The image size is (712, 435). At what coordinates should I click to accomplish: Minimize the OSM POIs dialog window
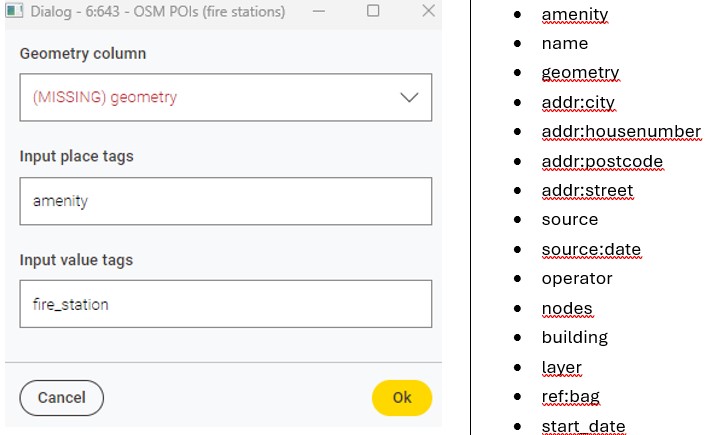click(318, 12)
